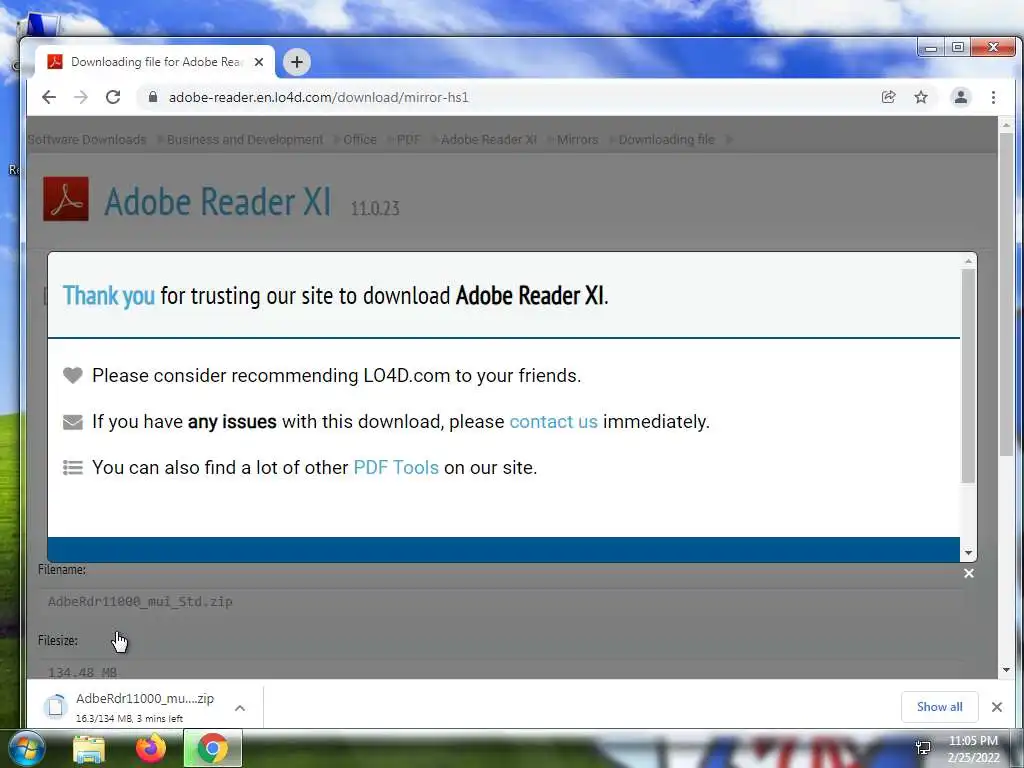1024x768 pixels.
Task: Click Show all downloads button
Action: (x=939, y=707)
